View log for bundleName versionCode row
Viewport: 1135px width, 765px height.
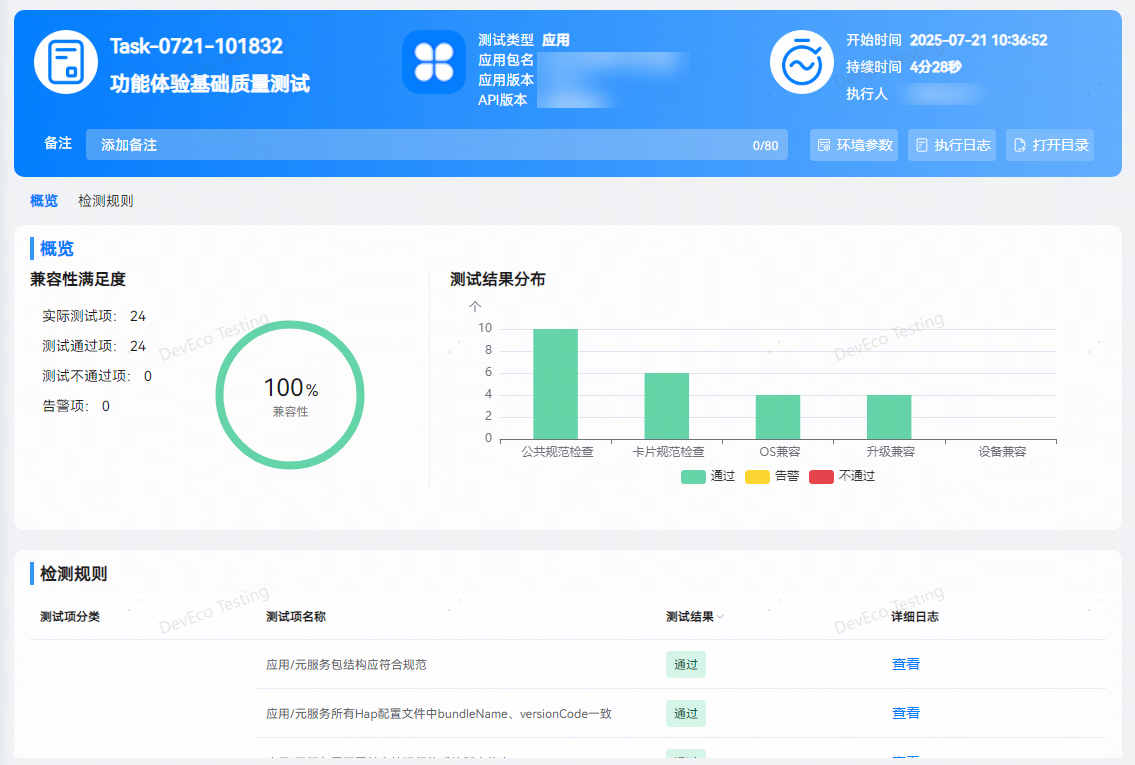(905, 713)
